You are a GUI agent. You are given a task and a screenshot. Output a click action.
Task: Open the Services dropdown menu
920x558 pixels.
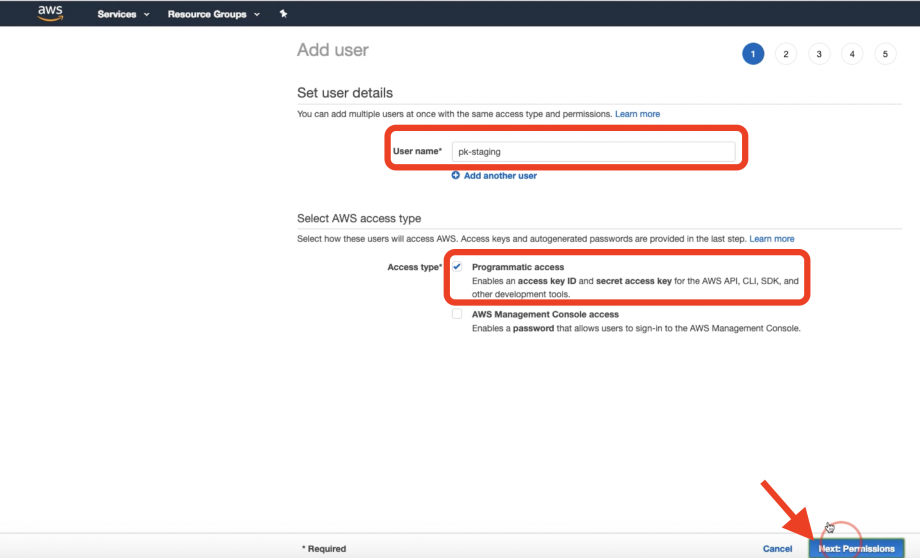pyautogui.click(x=123, y=14)
